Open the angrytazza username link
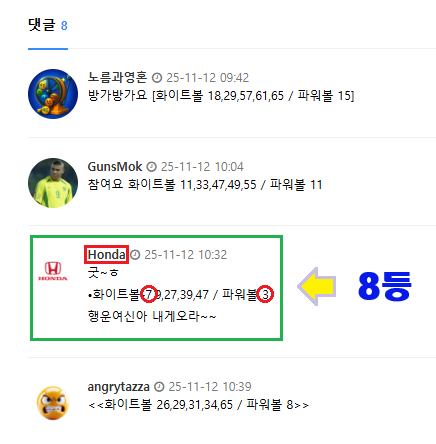 (x=118, y=387)
